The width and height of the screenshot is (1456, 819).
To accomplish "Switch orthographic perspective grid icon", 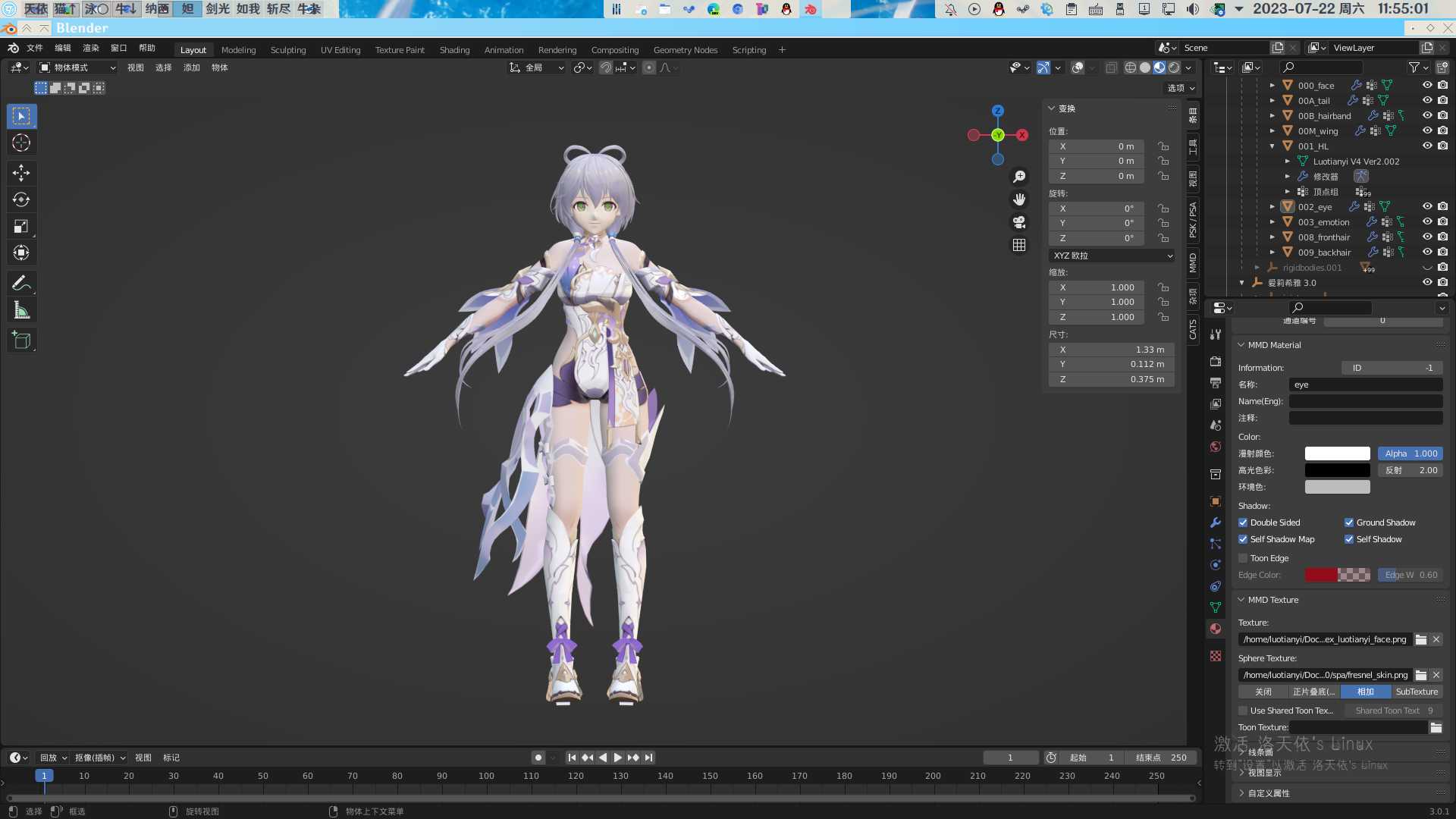I will (x=1019, y=245).
